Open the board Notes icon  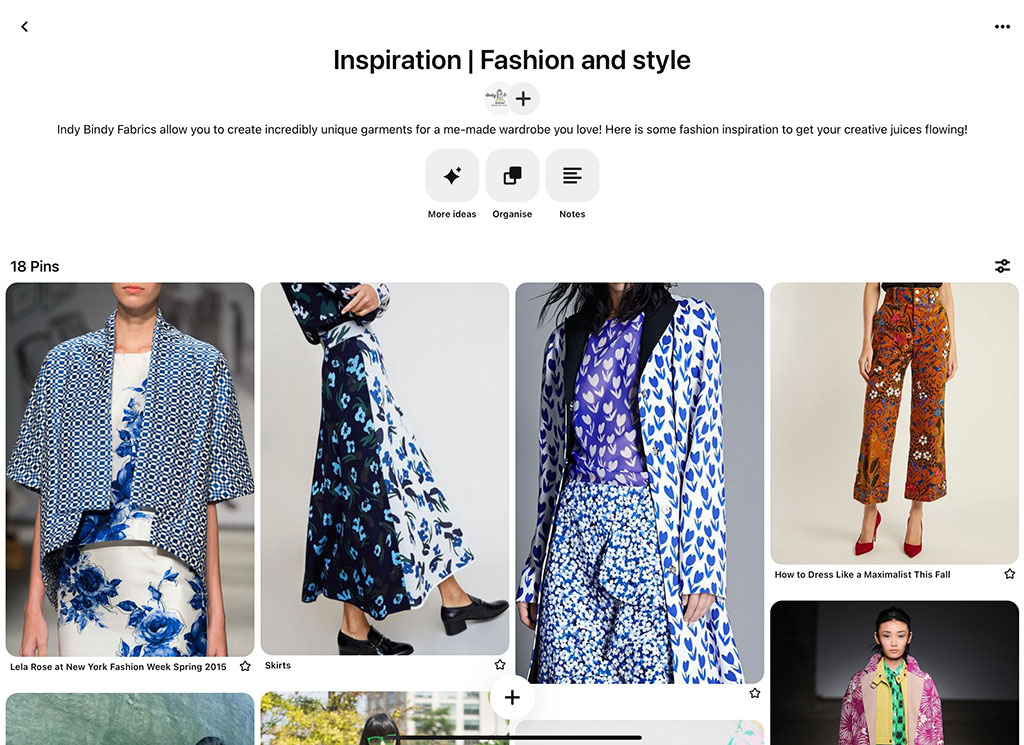coord(572,176)
